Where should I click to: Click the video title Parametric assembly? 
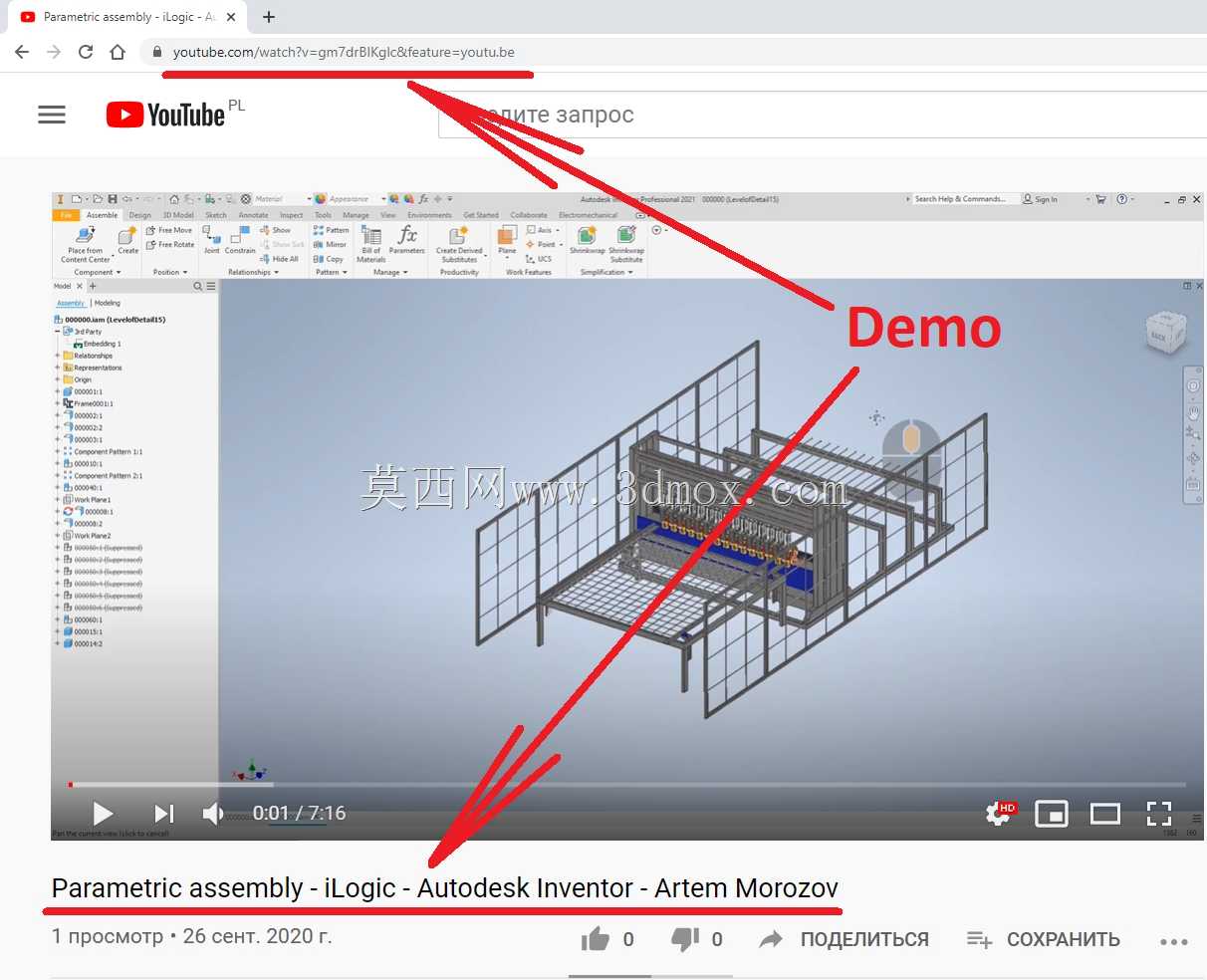click(x=445, y=887)
